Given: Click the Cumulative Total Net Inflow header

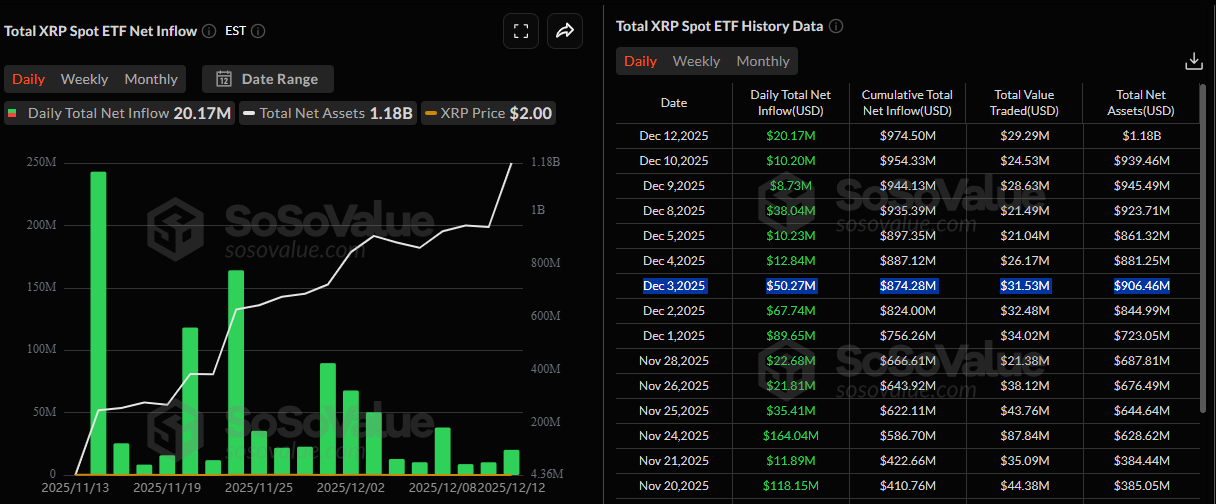Looking at the screenshot, I should (x=907, y=102).
